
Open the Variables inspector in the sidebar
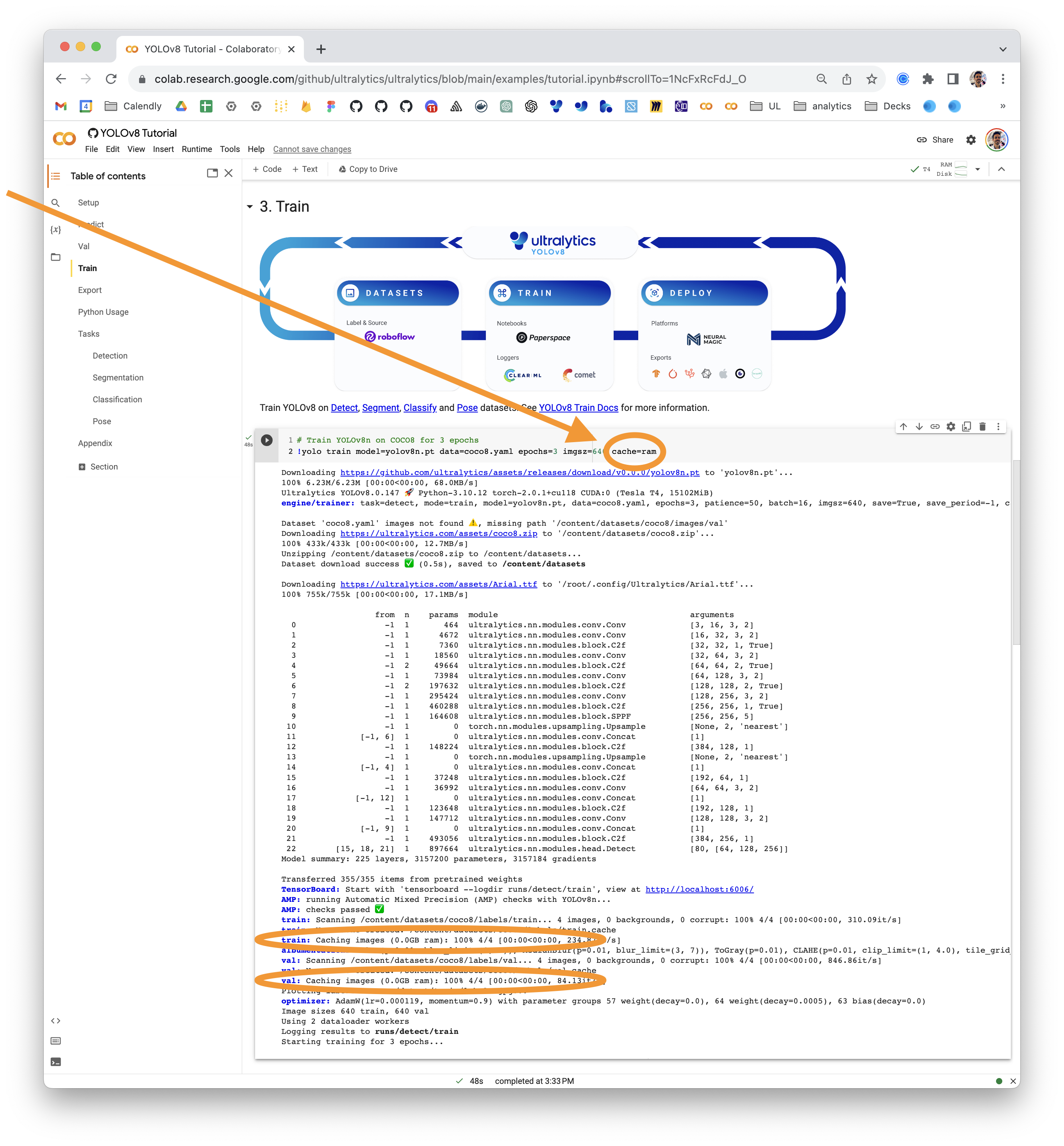click(x=55, y=229)
